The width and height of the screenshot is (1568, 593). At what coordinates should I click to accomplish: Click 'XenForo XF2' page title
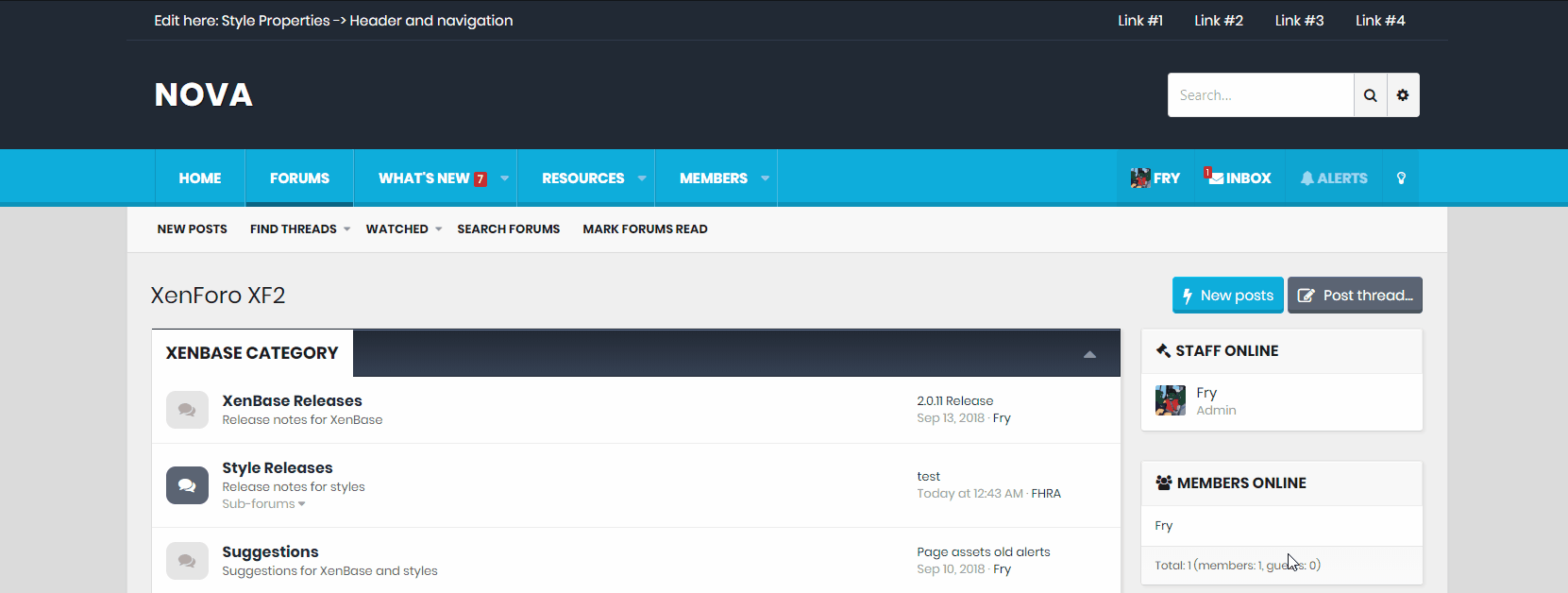pyautogui.click(x=217, y=295)
